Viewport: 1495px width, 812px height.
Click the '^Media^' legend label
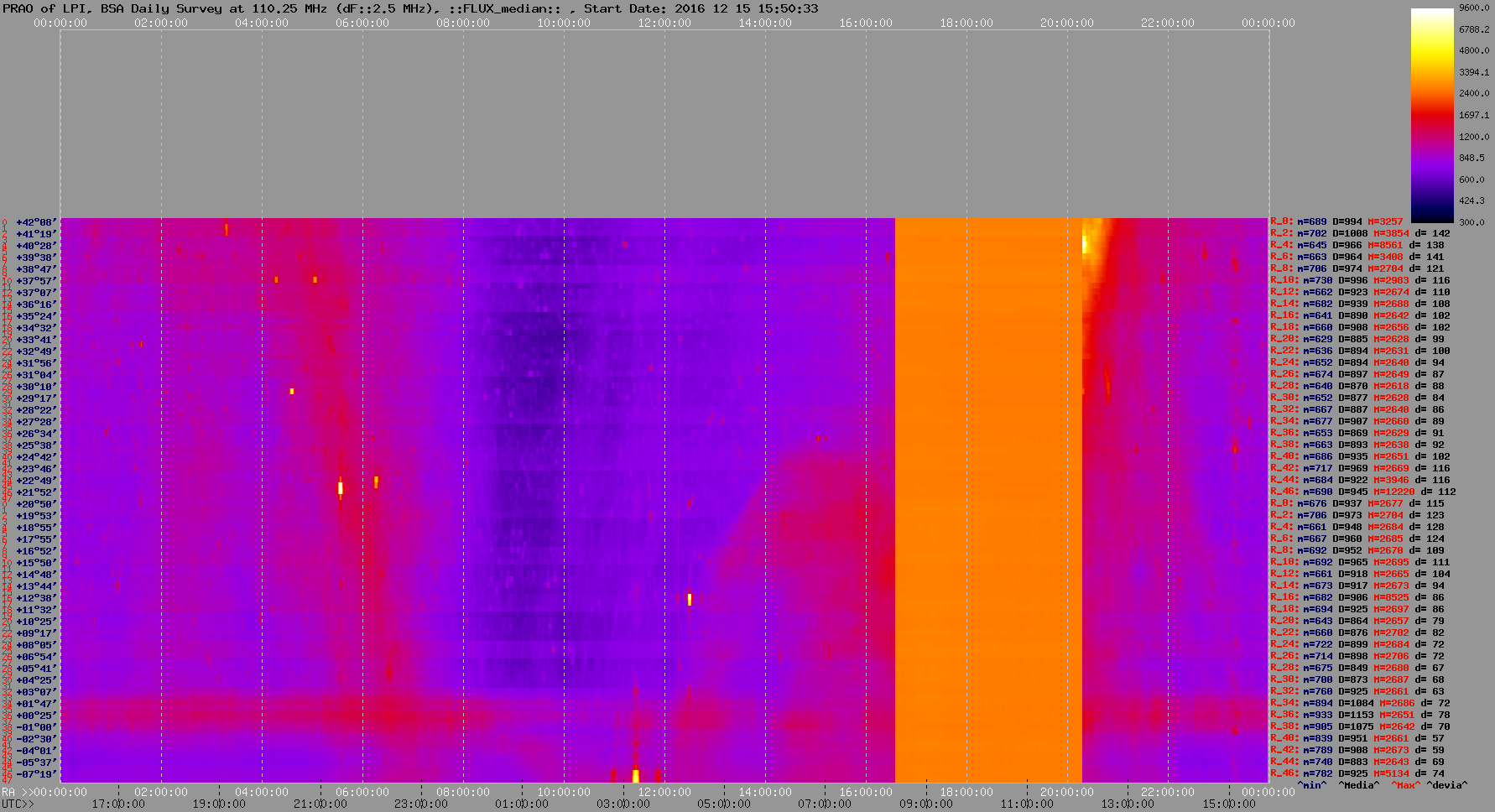pyautogui.click(x=1359, y=785)
